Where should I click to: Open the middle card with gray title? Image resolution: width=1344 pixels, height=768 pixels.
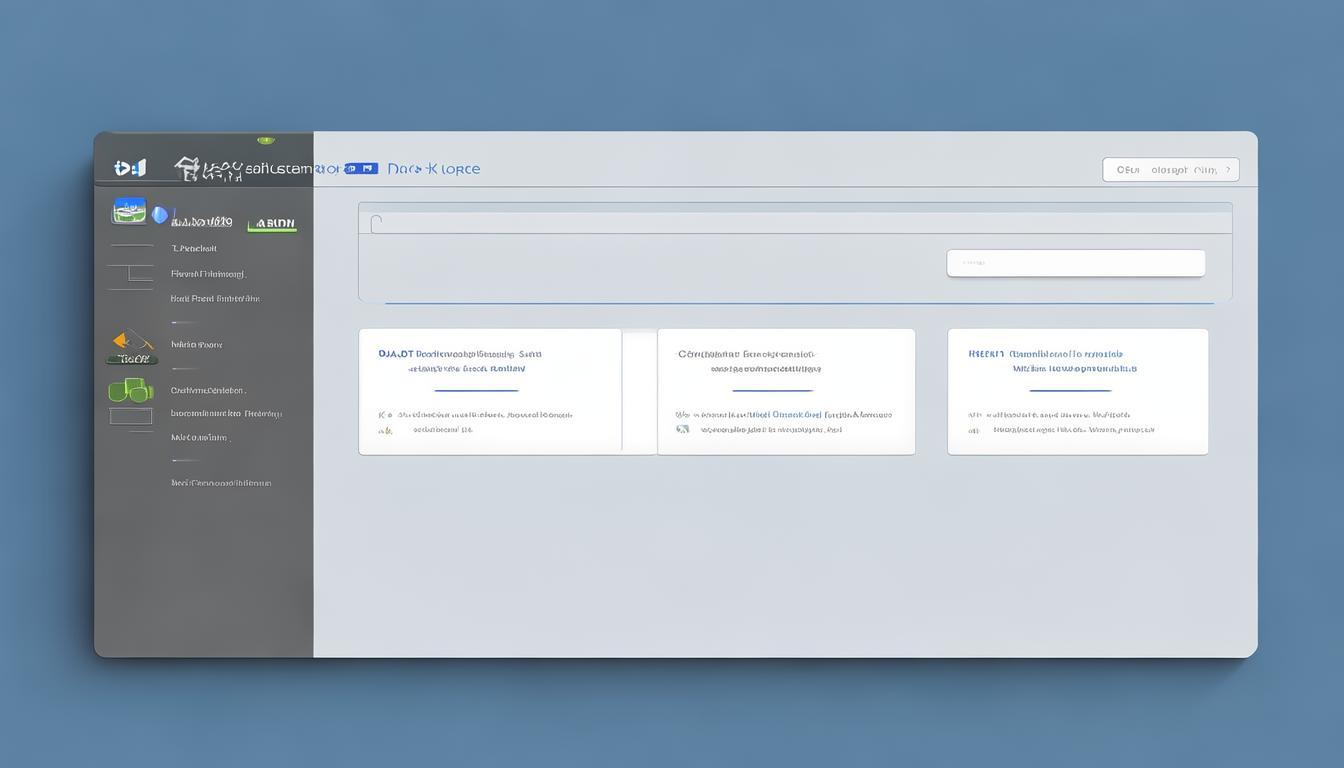(x=785, y=391)
